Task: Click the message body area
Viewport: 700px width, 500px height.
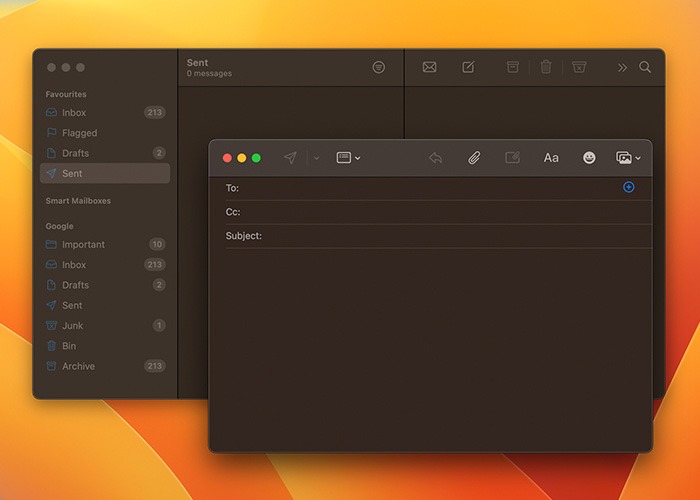Action: tap(430, 348)
